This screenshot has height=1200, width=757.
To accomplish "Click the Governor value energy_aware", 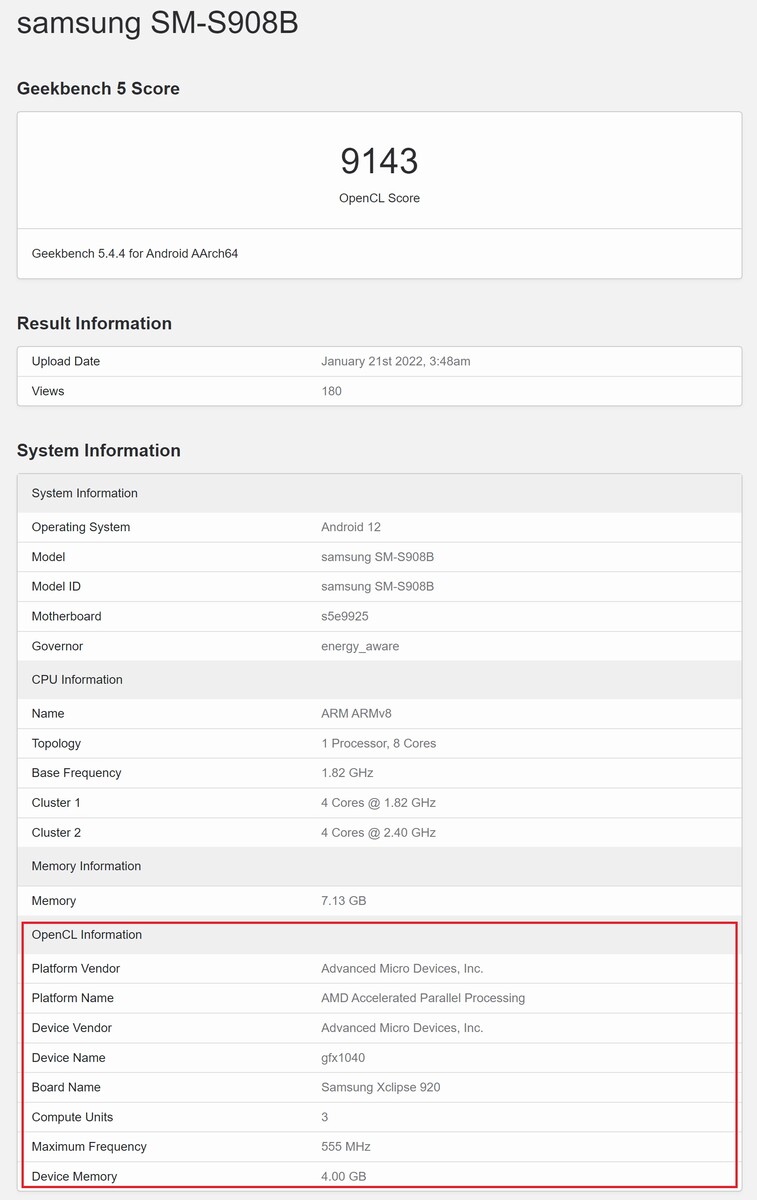I will (360, 646).
